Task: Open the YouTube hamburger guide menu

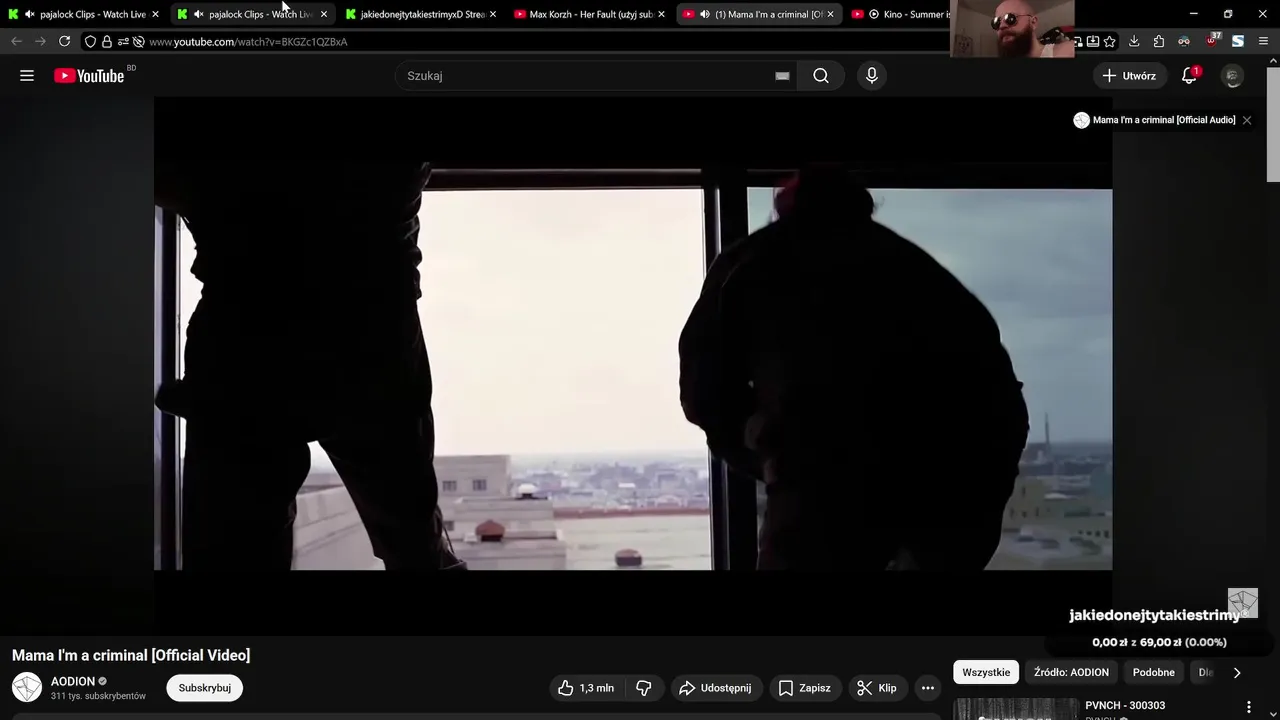Action: coord(27,76)
